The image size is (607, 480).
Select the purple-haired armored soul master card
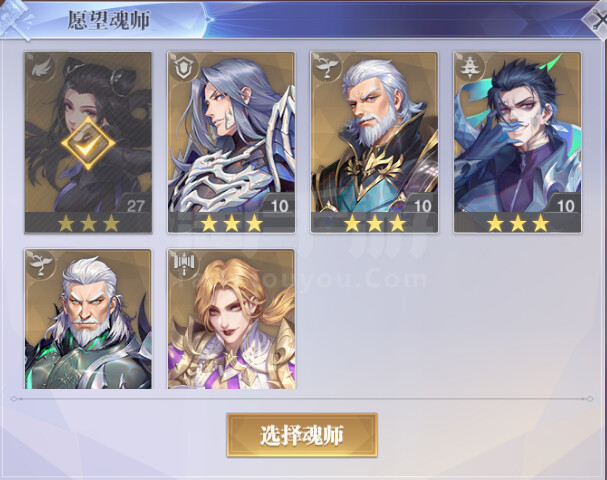pos(231,142)
